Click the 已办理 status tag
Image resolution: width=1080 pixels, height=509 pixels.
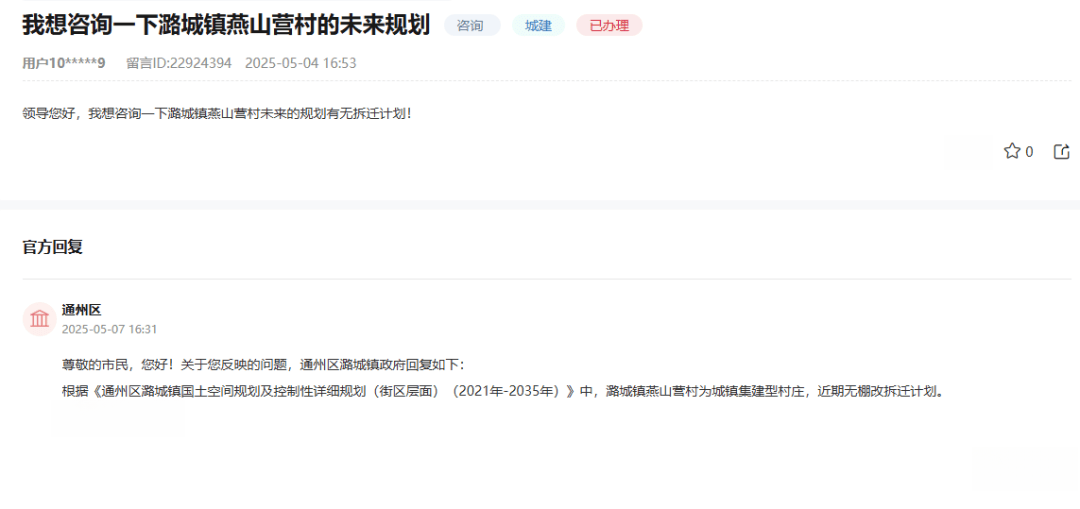coord(610,25)
